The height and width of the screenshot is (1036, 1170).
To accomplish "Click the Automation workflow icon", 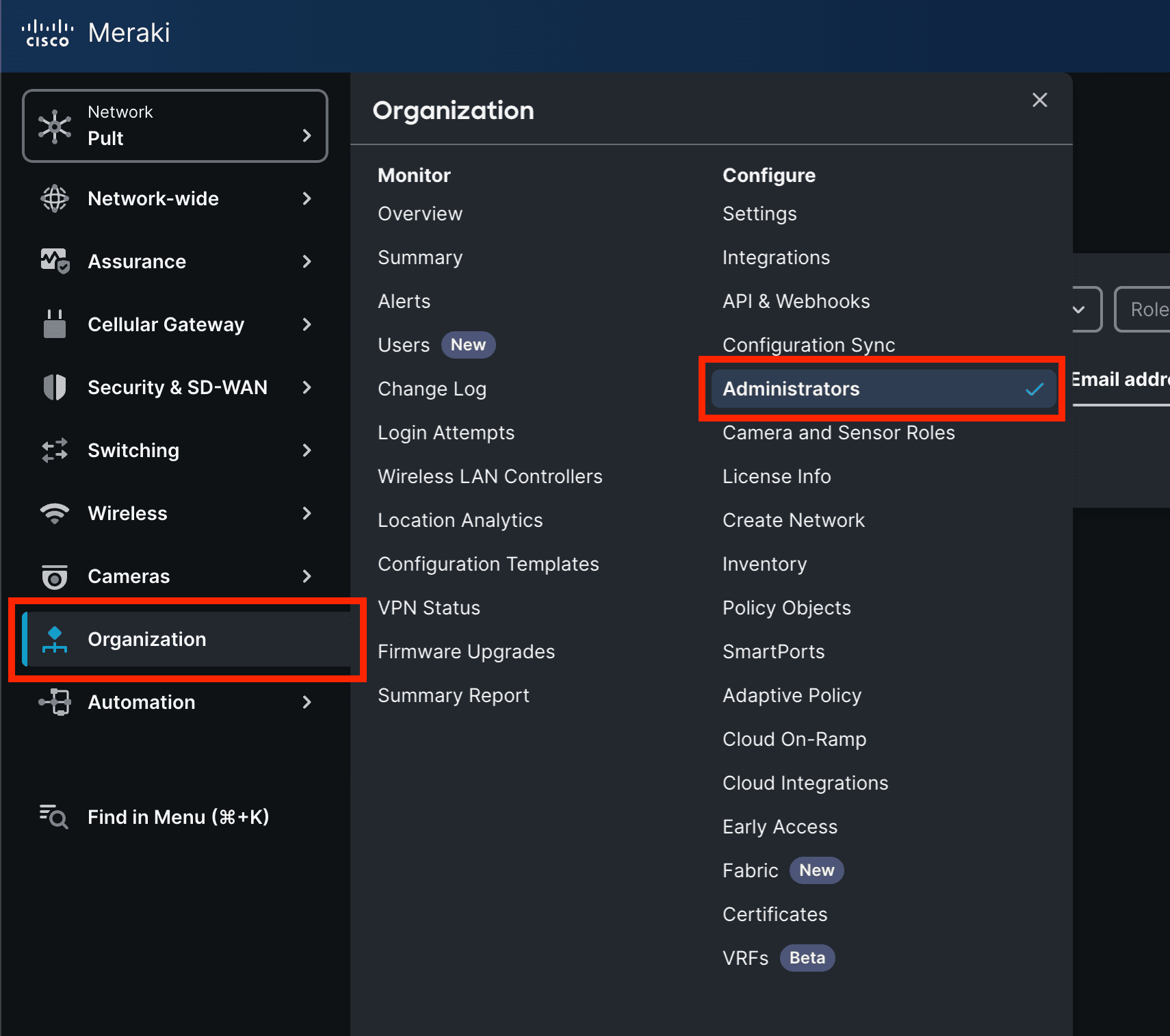I will pos(55,702).
